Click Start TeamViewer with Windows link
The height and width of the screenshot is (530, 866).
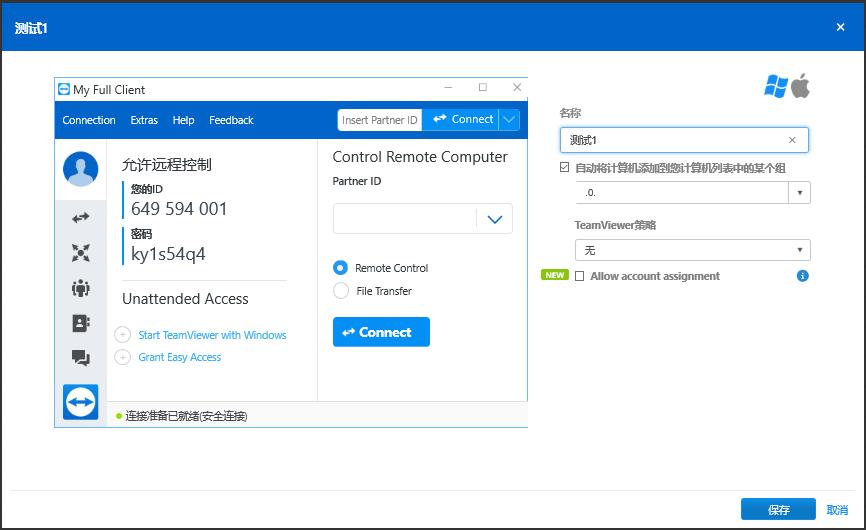(212, 335)
